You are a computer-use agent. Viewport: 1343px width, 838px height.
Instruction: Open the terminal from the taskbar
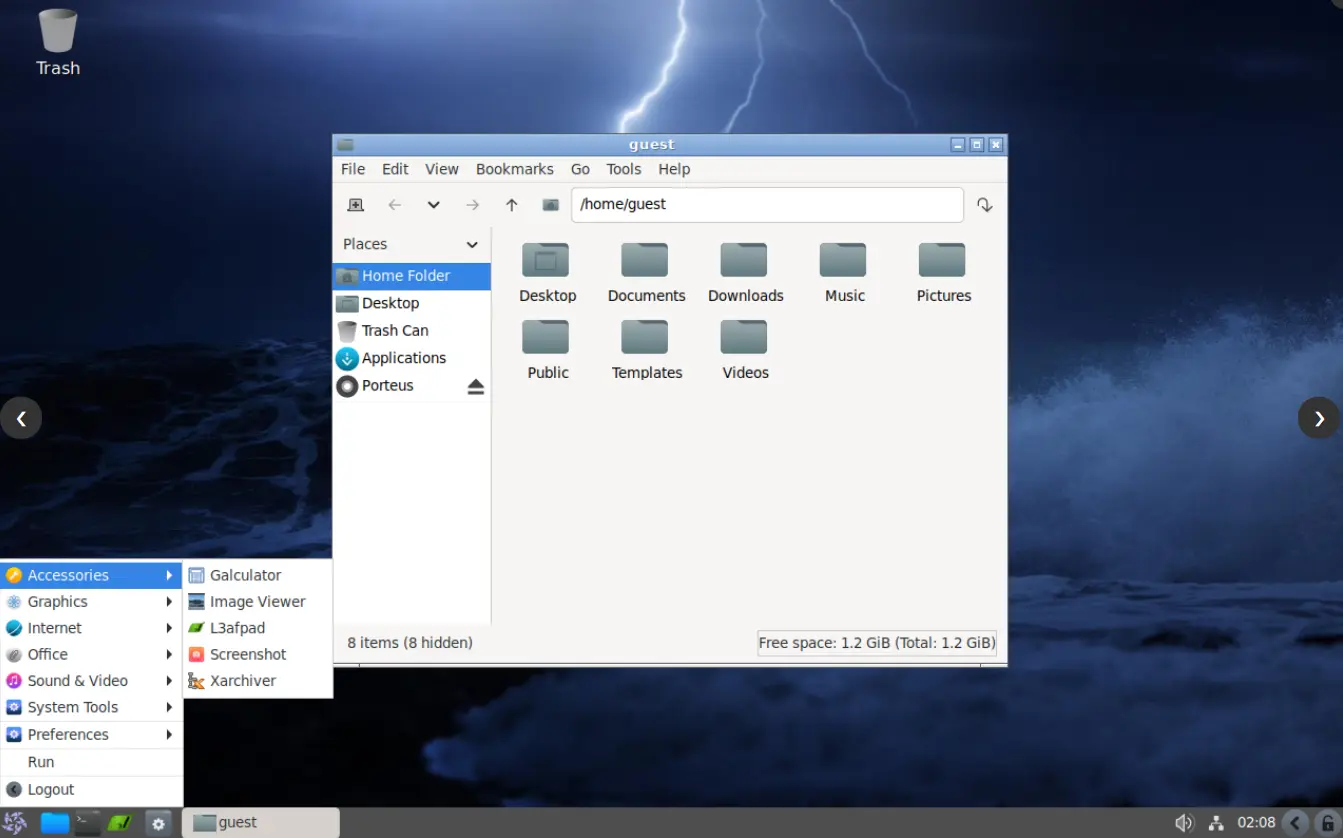click(x=87, y=823)
